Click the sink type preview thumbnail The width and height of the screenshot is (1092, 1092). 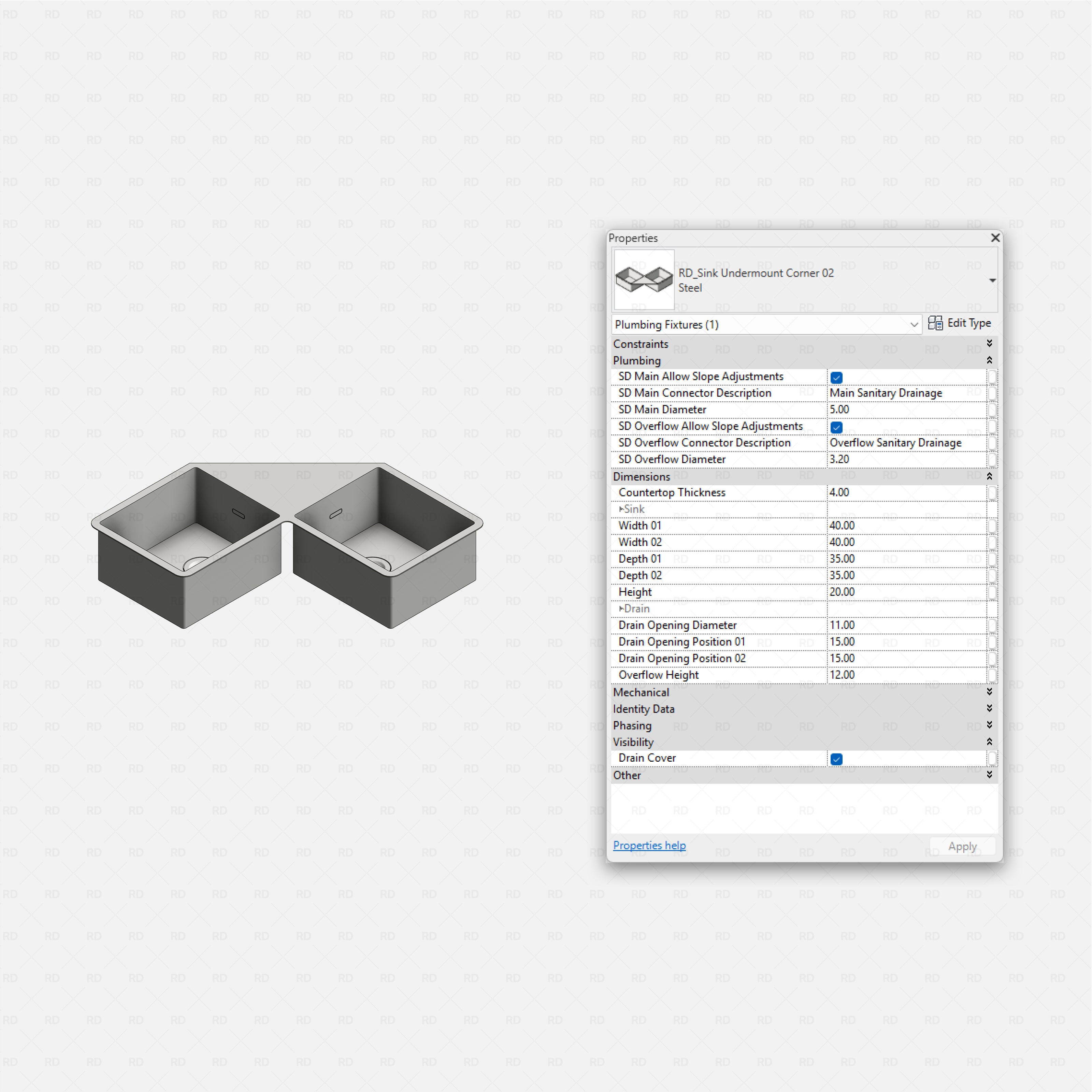[x=643, y=279]
